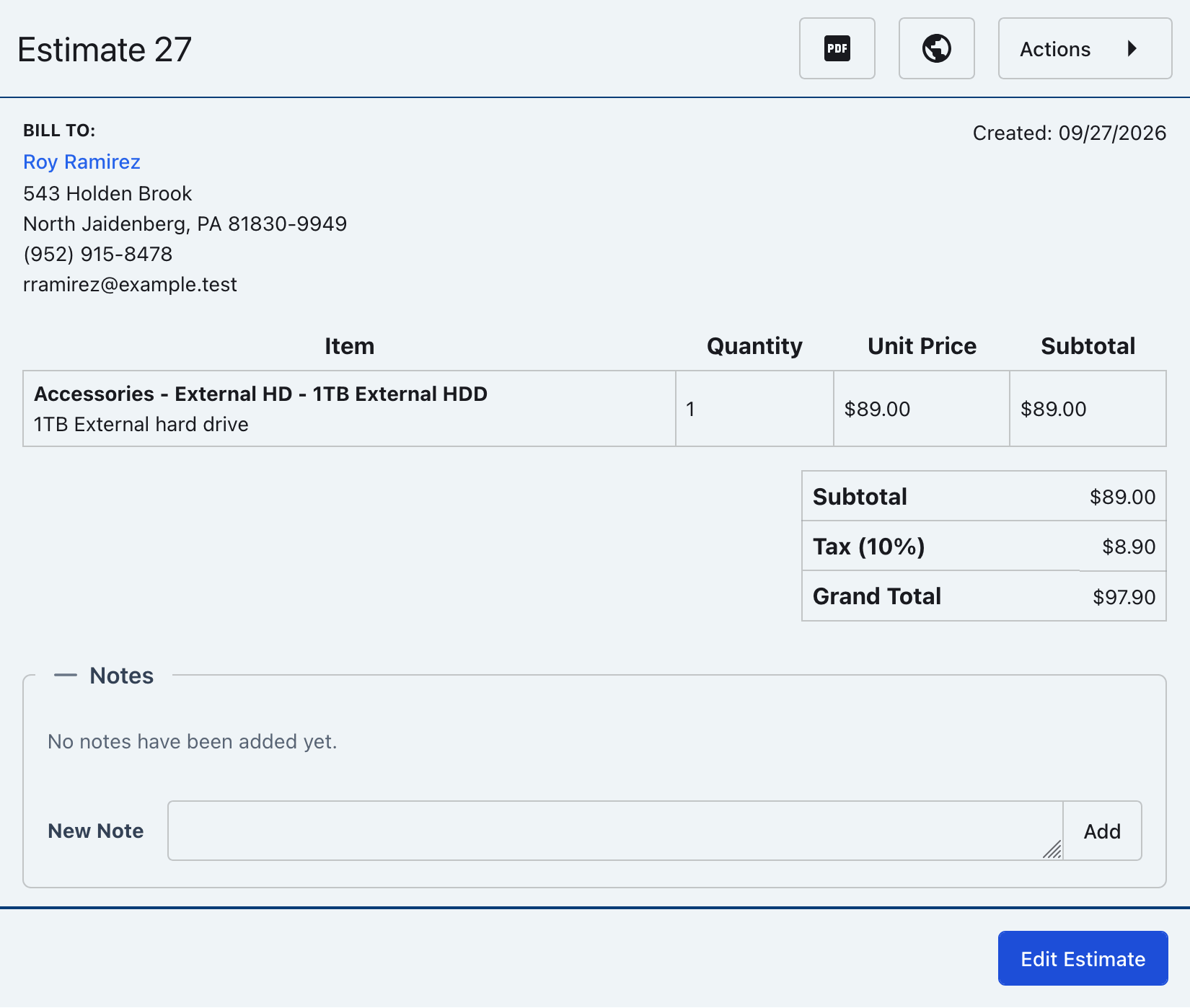Open the Actions dropdown menu
The image size is (1190, 1008).
[1085, 48]
